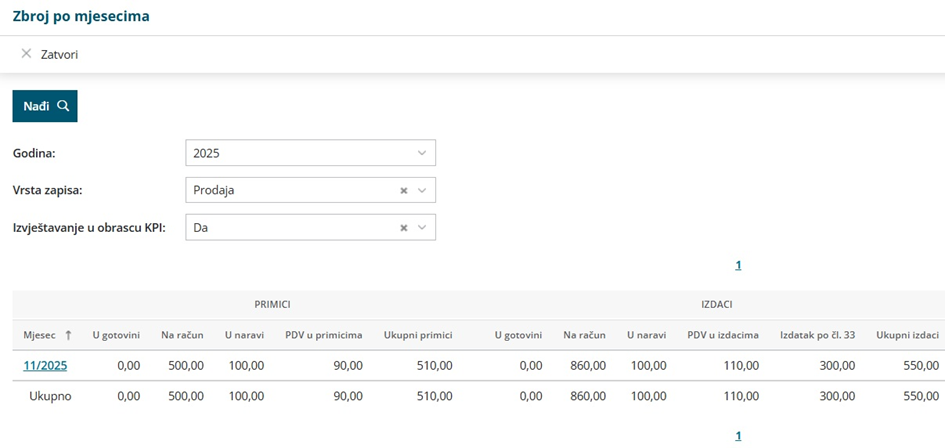Click the Izdatak po čl. 33 header
The image size is (945, 448).
[x=817, y=335]
